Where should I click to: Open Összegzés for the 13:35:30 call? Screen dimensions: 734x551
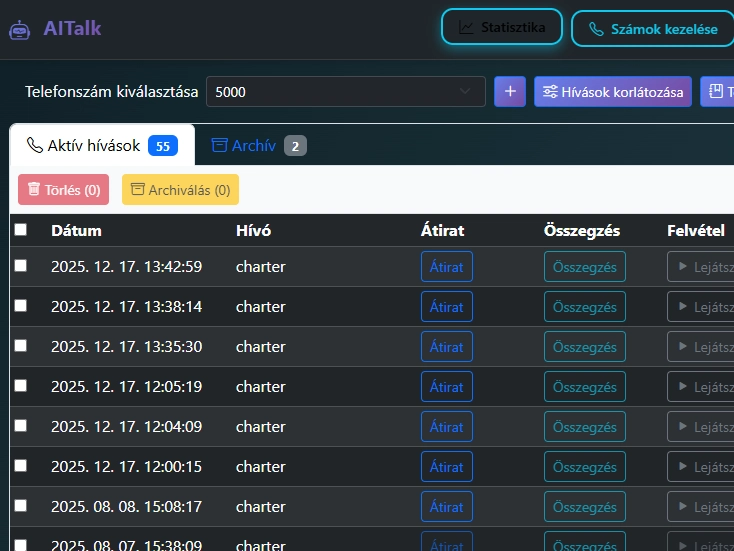click(x=585, y=347)
